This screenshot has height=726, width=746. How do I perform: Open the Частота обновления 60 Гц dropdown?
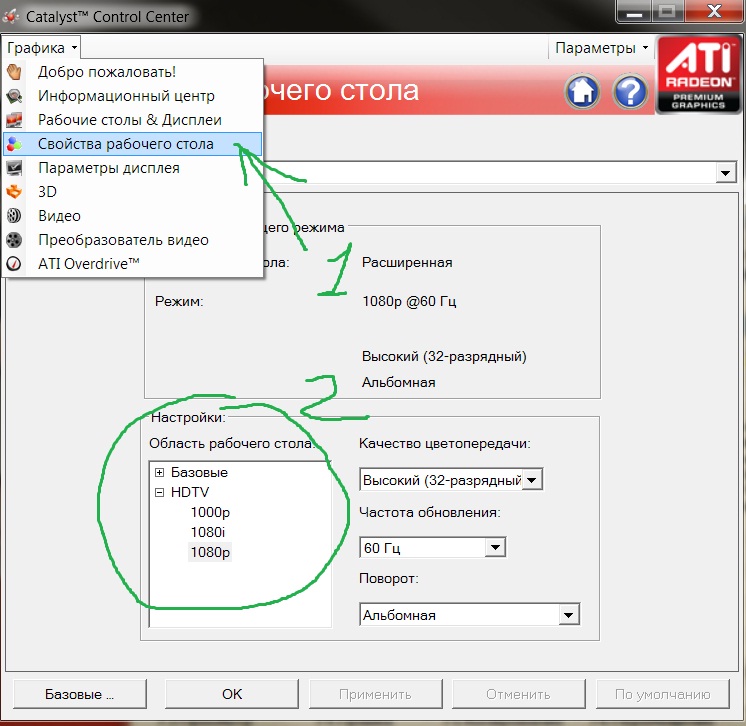pos(495,547)
